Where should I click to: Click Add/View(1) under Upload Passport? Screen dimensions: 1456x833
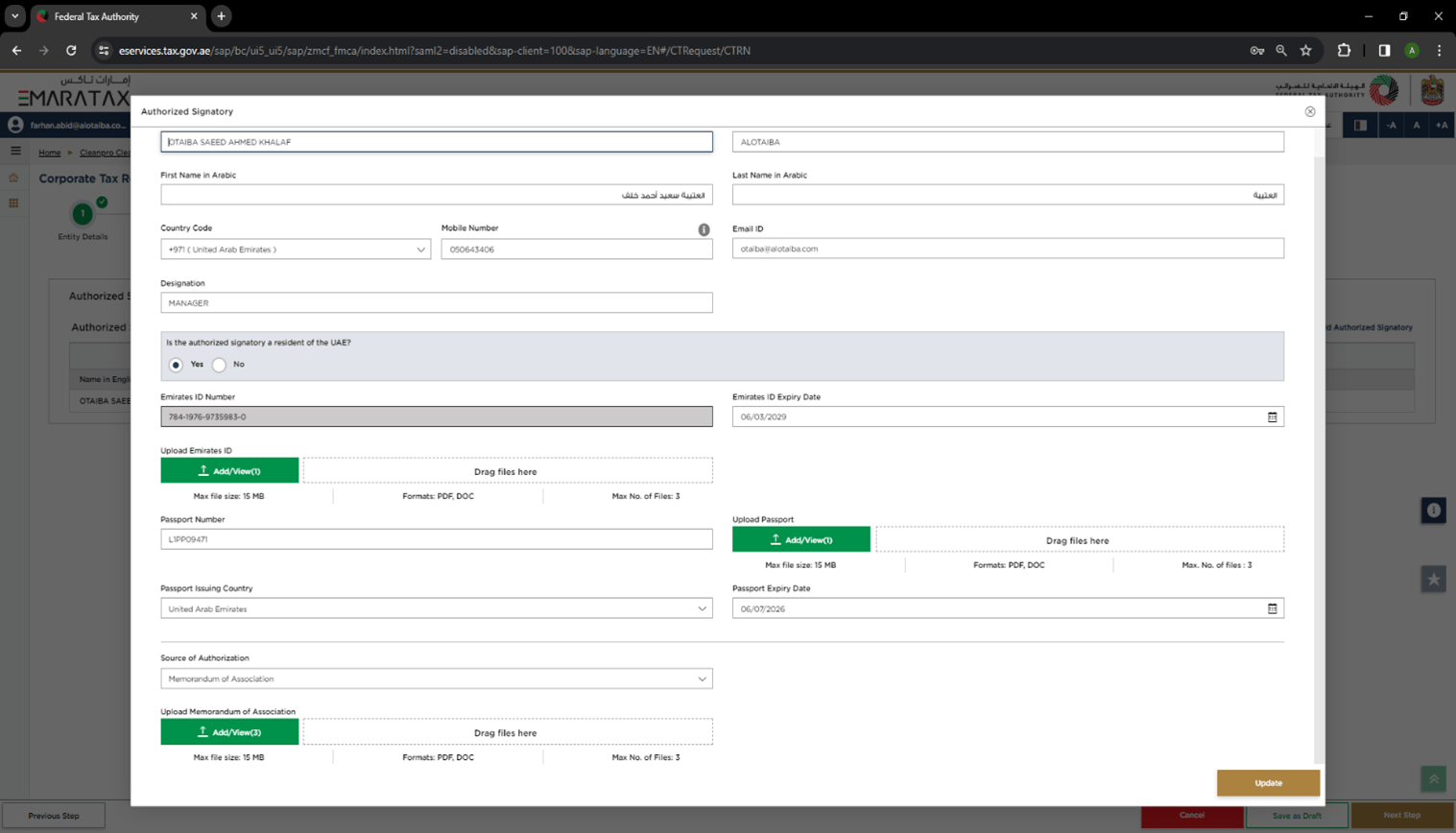click(x=801, y=539)
